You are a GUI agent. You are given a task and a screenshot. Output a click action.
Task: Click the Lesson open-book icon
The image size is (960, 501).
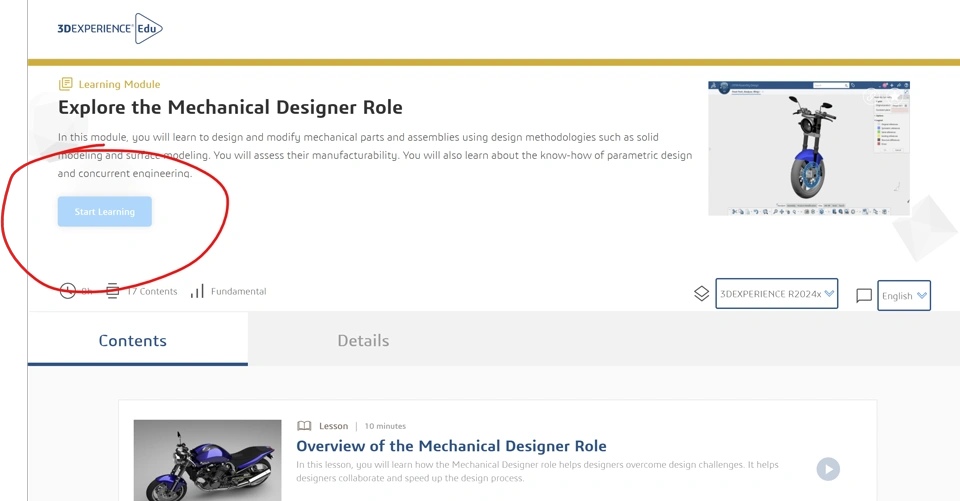click(304, 426)
